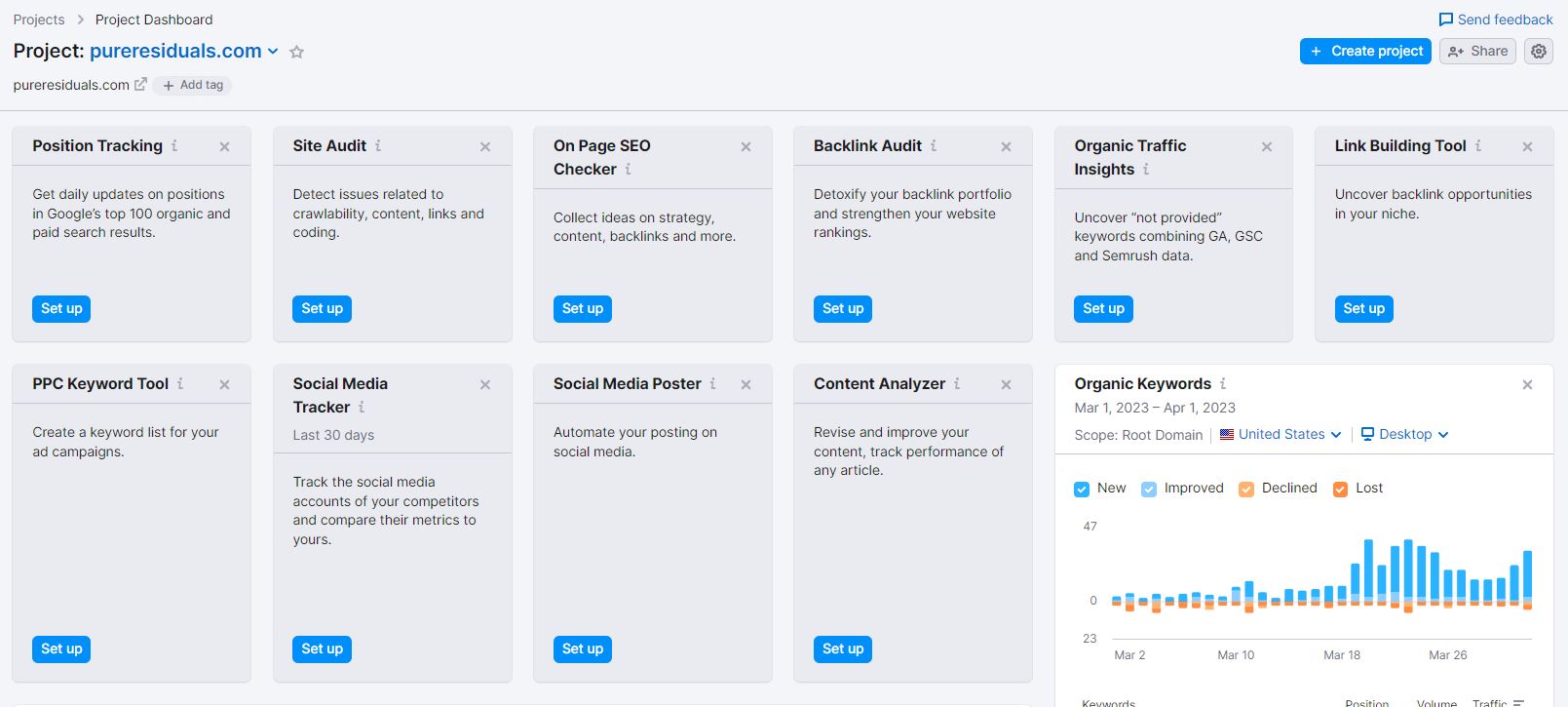Viewport: 1568px width, 707px height.
Task: Go to Projects breadcrumb
Action: coord(39,20)
